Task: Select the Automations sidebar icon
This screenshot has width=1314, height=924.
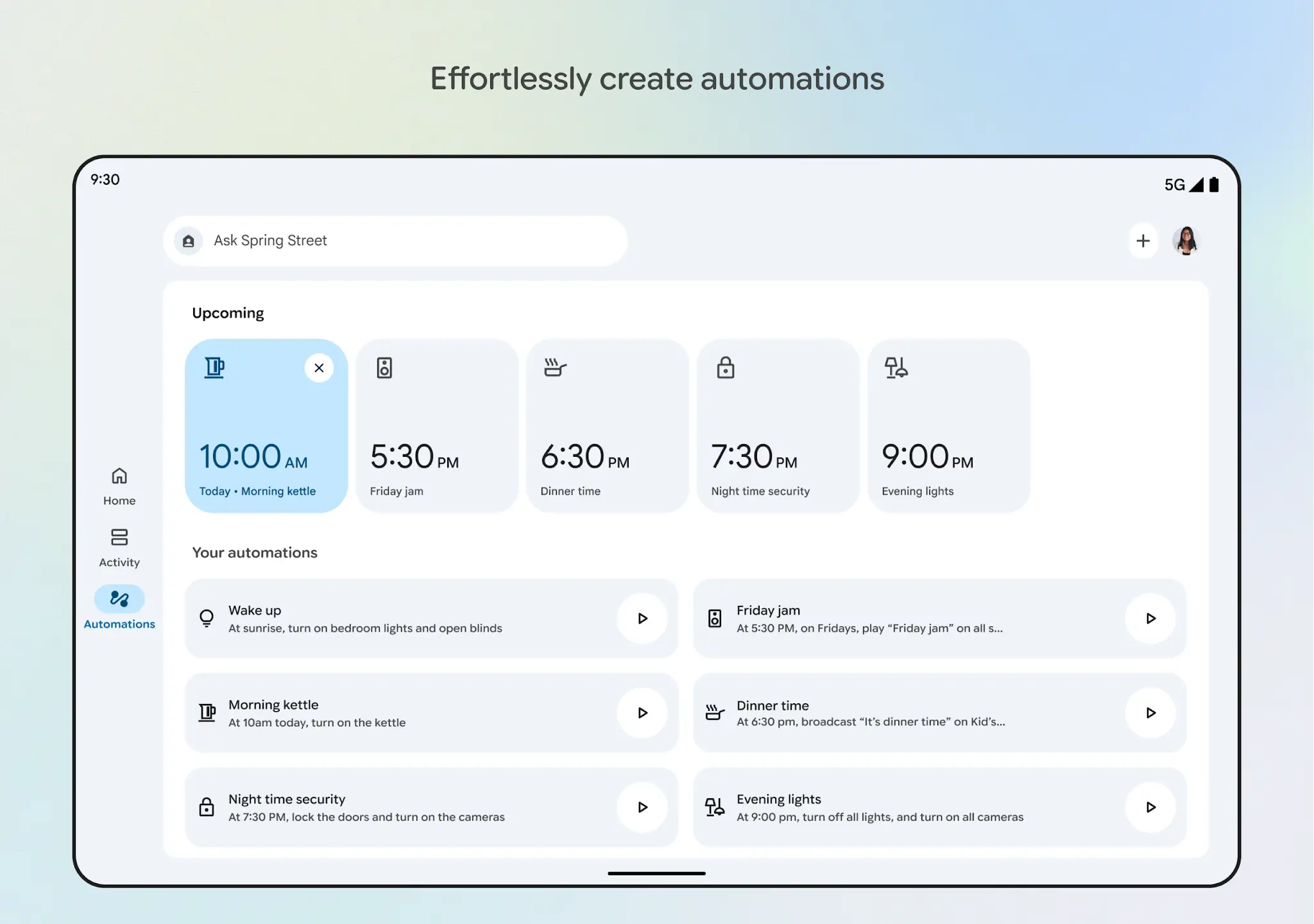Action: (x=119, y=599)
